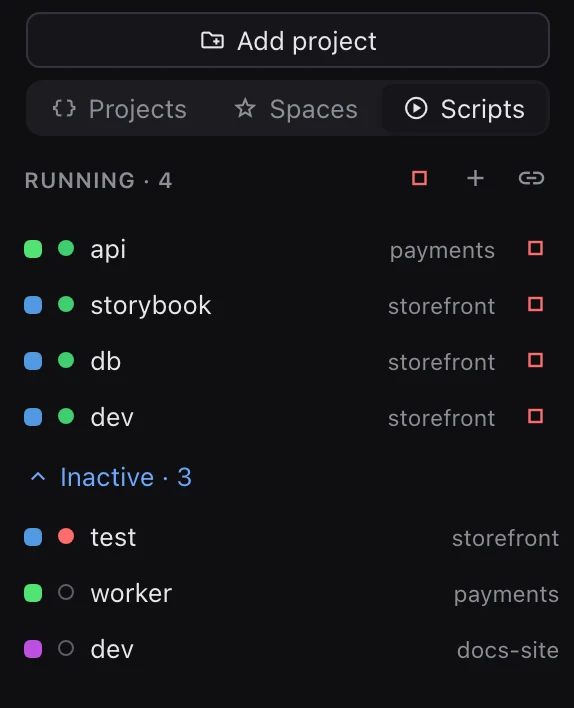Viewport: 574px width, 708px height.
Task: Click the green status dot of storybook
Action: click(x=66, y=304)
